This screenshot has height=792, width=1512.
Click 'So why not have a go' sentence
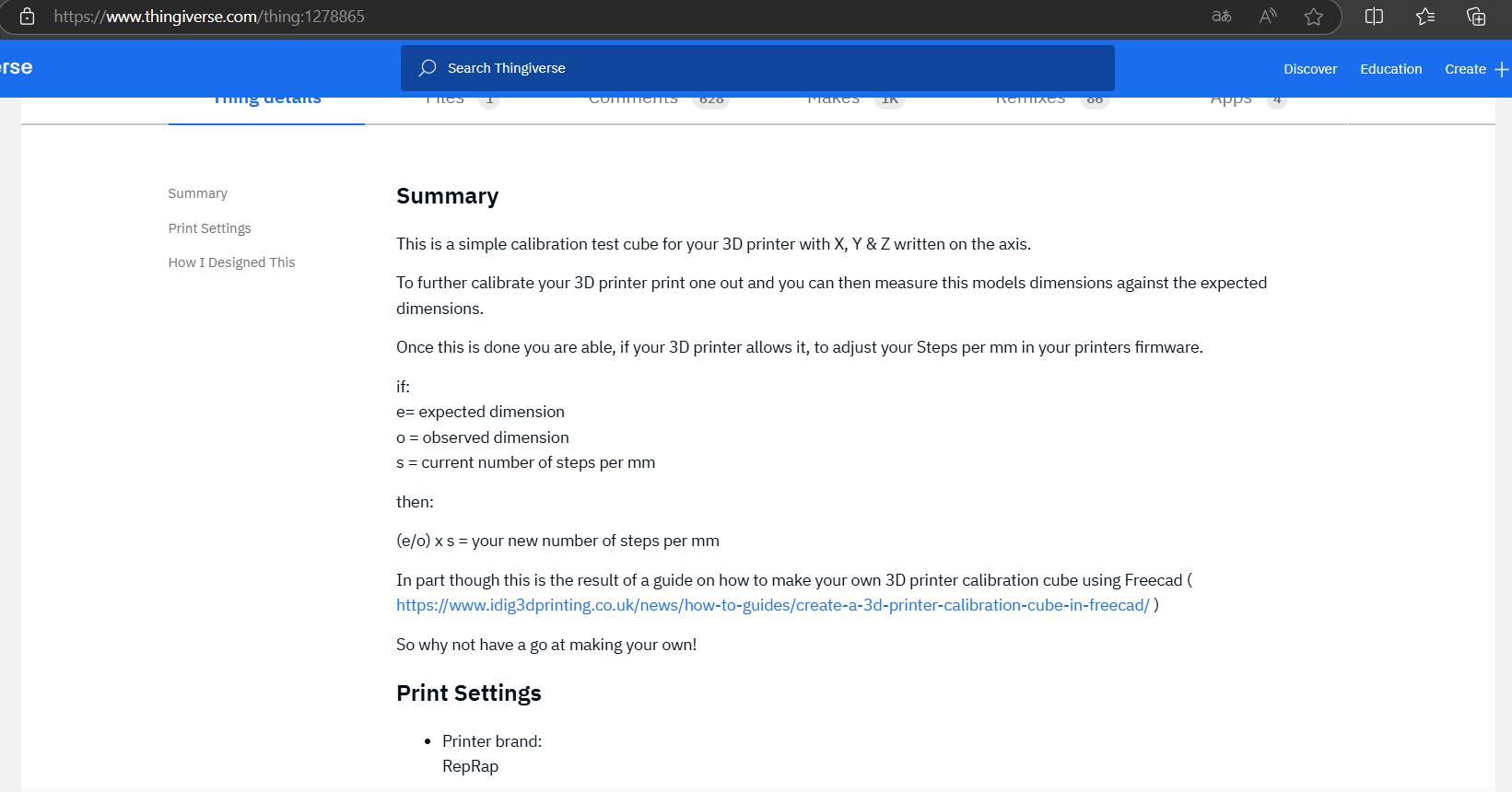tap(546, 645)
